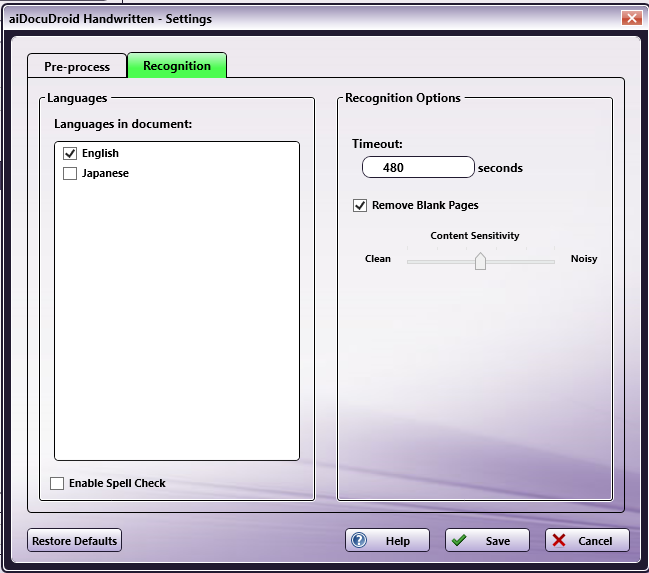Click the 'Languages in document:' label
The height and width of the screenshot is (573, 649).
click(x=123, y=124)
